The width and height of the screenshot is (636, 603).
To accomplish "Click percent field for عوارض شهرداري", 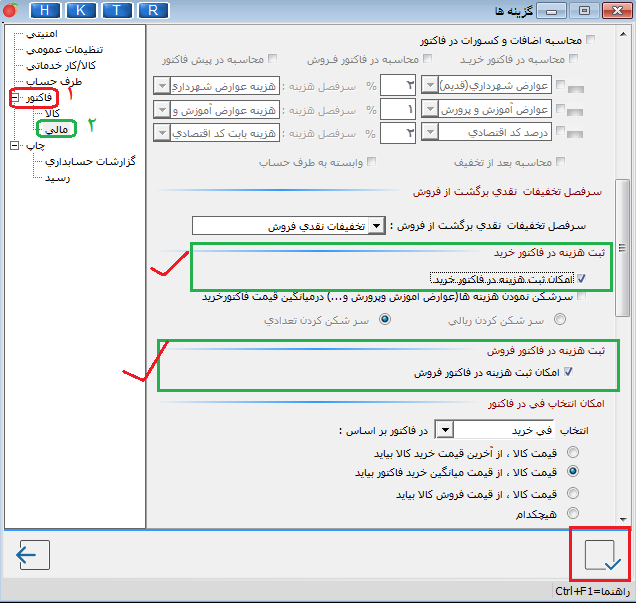I will [398, 85].
